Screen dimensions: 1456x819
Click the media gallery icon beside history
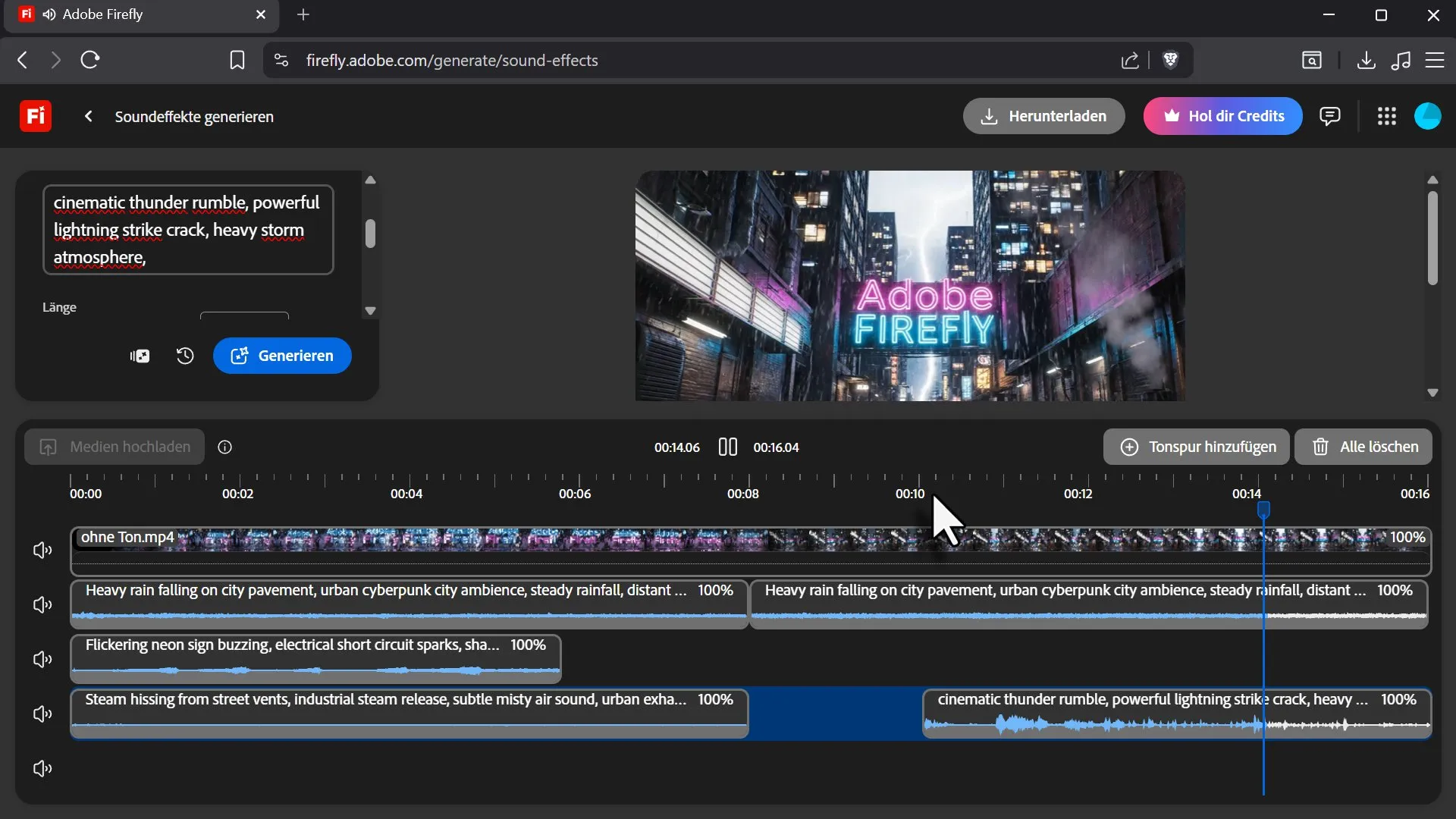tap(140, 356)
